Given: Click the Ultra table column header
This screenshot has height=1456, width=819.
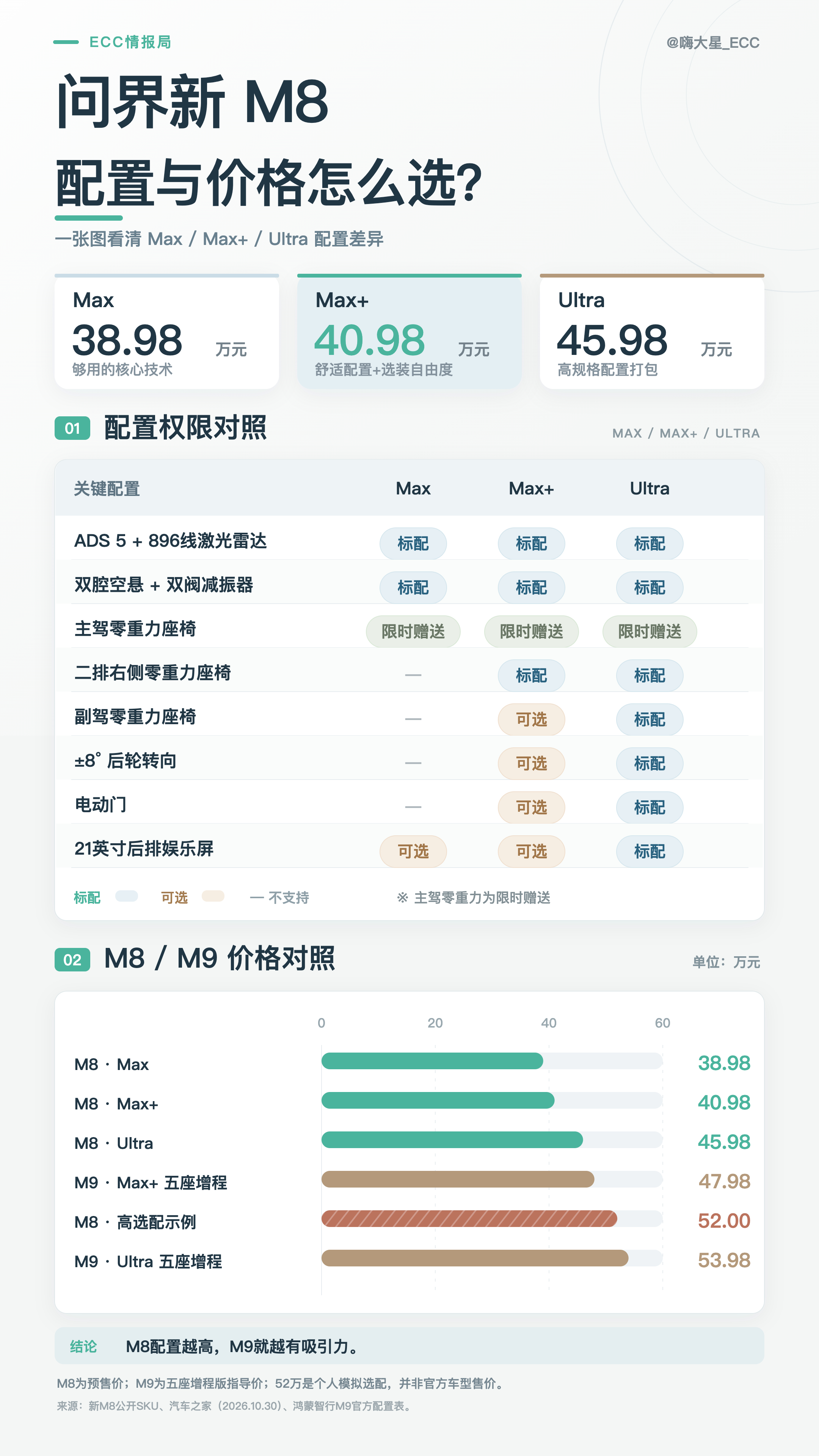Looking at the screenshot, I should coord(650,488).
